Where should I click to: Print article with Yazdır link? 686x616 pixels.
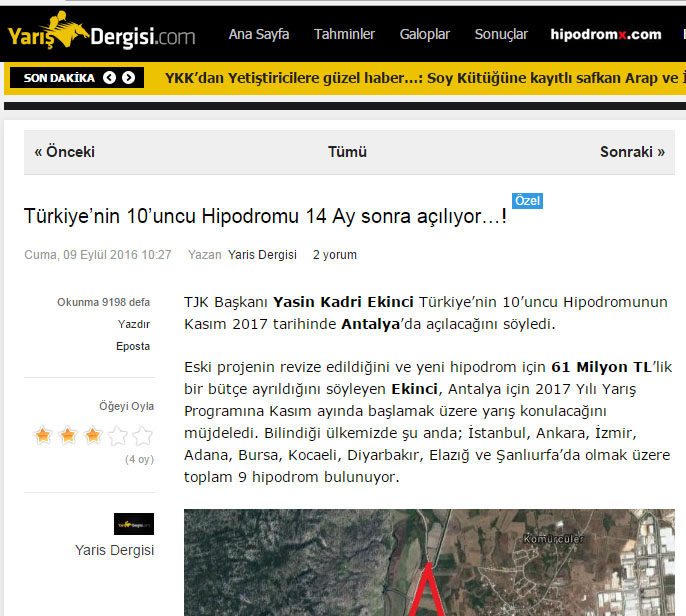click(134, 324)
